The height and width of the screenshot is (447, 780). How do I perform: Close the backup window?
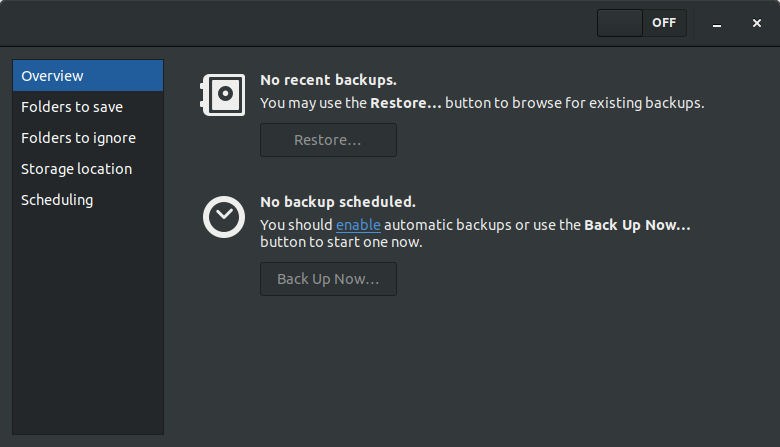(x=756, y=23)
